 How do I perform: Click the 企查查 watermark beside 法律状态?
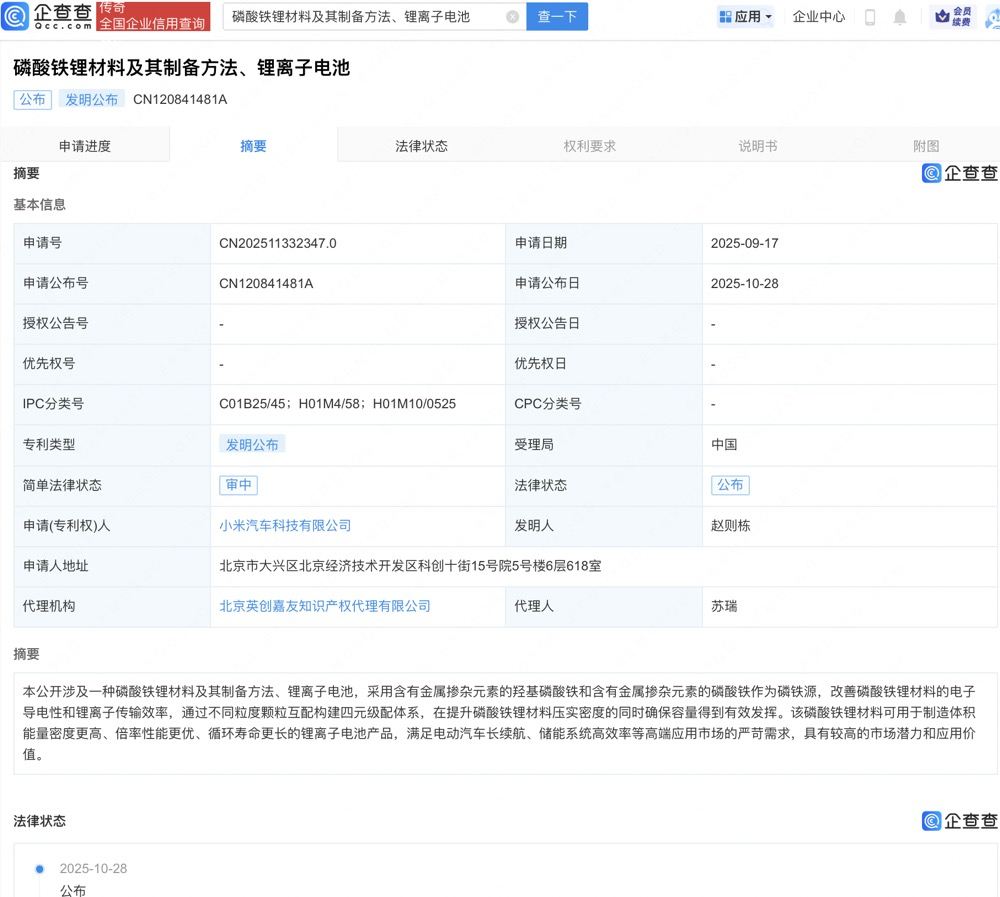coord(959,821)
